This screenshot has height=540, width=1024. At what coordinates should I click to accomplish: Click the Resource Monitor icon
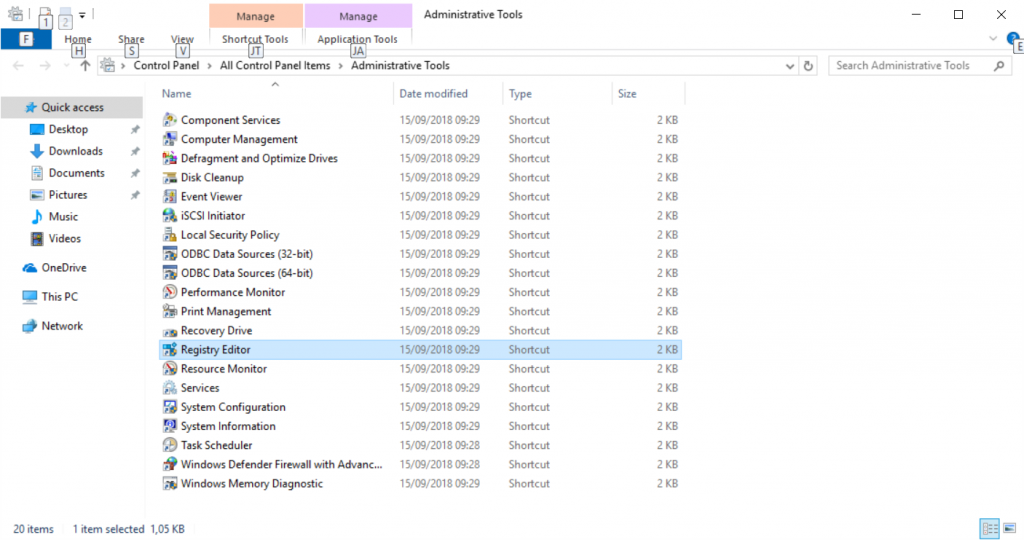click(170, 368)
